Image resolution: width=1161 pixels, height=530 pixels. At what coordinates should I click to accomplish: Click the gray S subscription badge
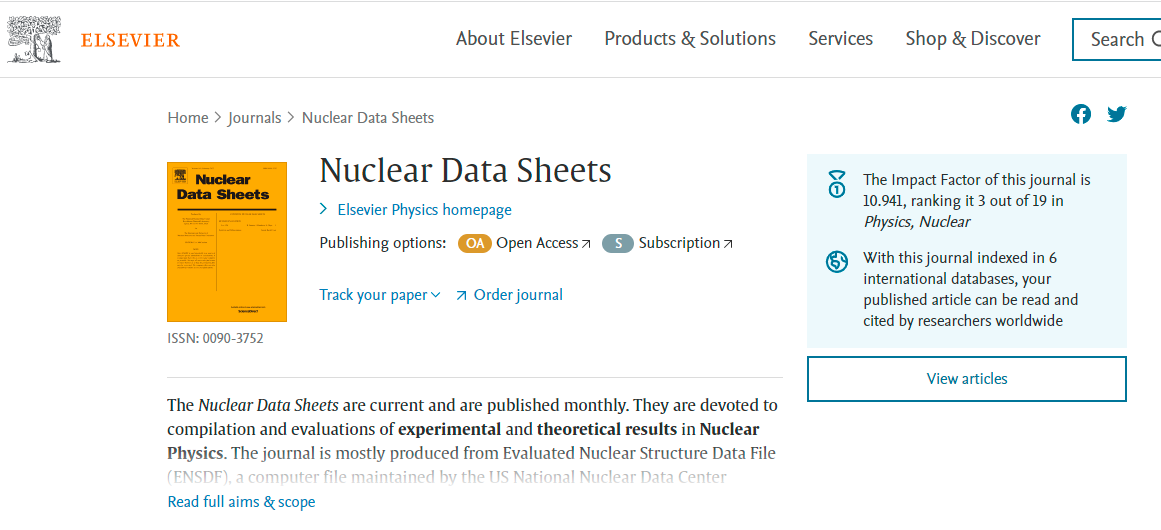(x=618, y=243)
